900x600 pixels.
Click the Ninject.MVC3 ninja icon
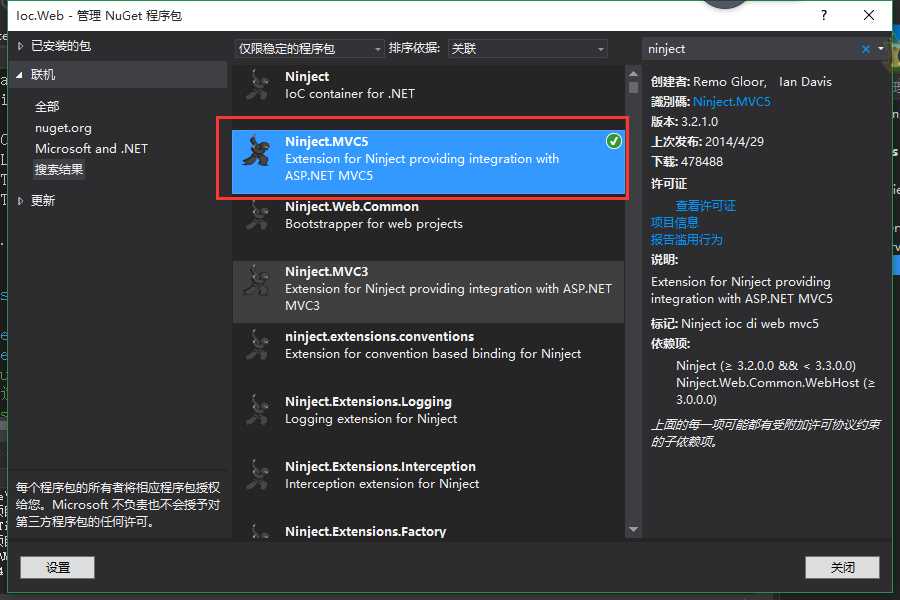(258, 280)
